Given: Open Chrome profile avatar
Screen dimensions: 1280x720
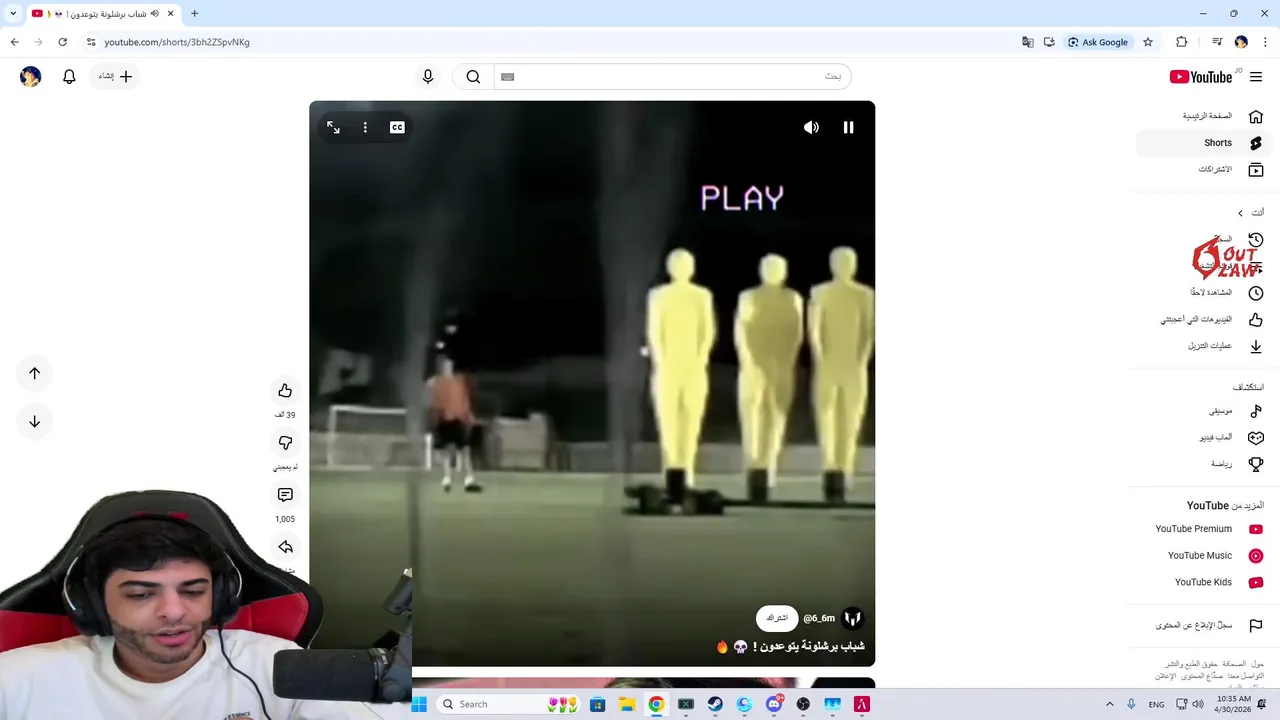Looking at the screenshot, I should click(1241, 42).
